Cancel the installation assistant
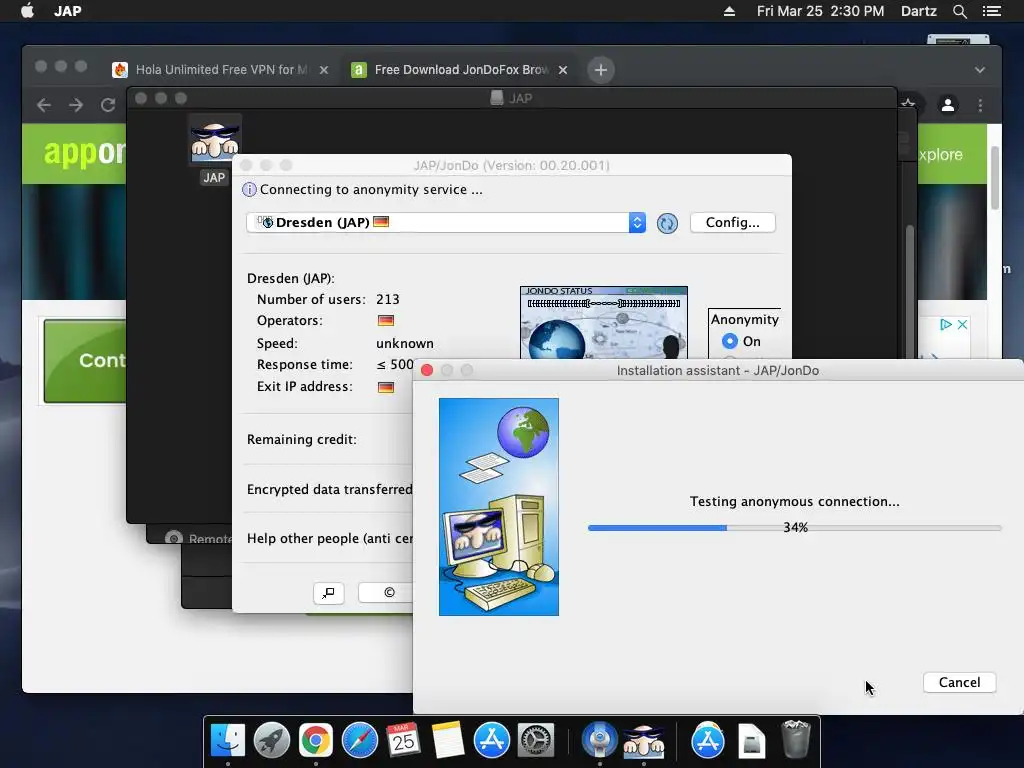The image size is (1024, 768). (959, 682)
